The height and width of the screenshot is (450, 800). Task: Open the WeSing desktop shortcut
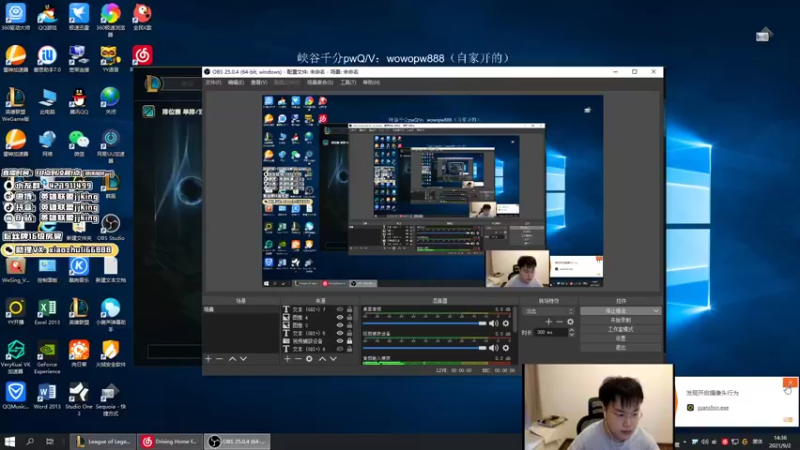[15, 270]
